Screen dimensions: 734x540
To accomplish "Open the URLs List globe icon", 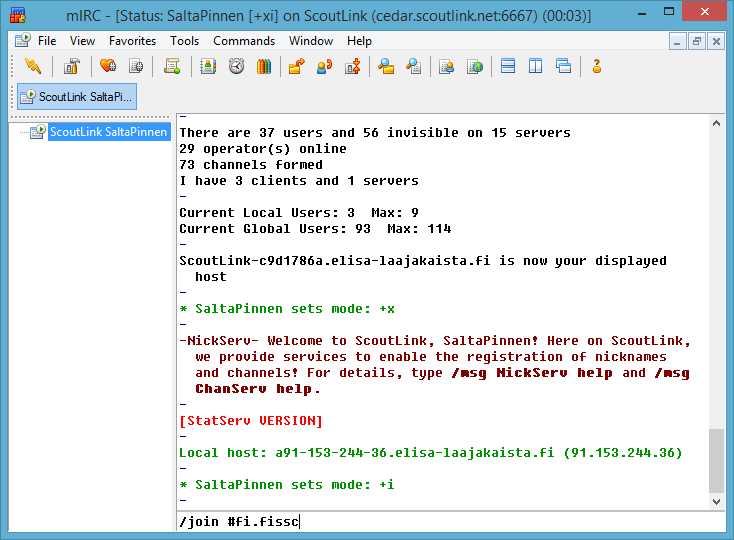I will pyautogui.click(x=475, y=66).
